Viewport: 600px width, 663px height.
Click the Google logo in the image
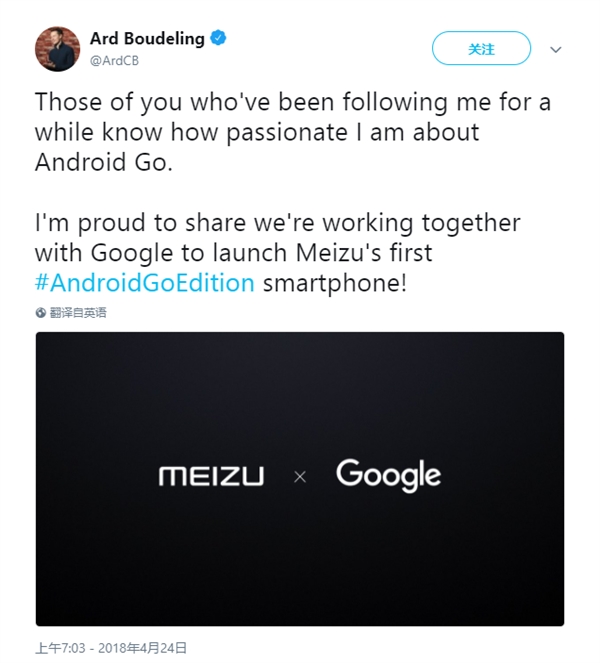coord(388,475)
